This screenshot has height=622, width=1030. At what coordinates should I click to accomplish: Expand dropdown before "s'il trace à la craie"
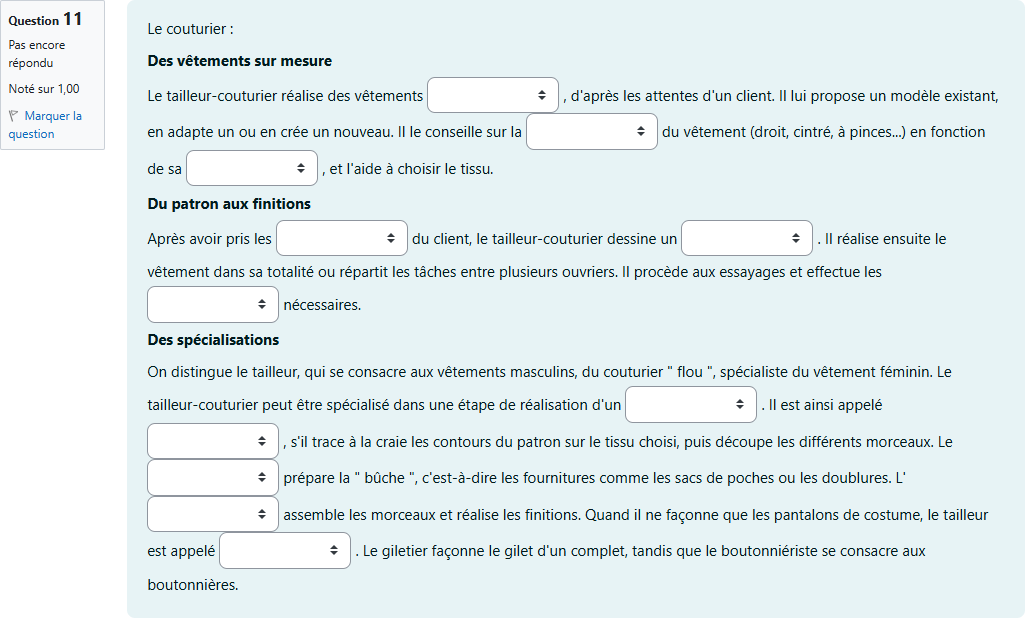coord(213,440)
